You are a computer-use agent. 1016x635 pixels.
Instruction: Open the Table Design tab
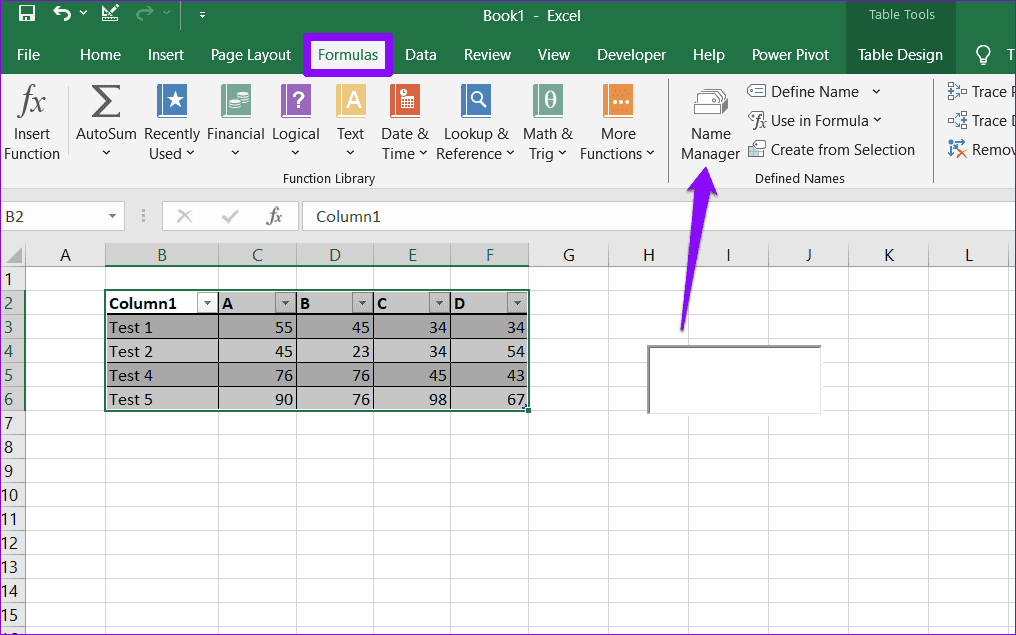click(900, 55)
